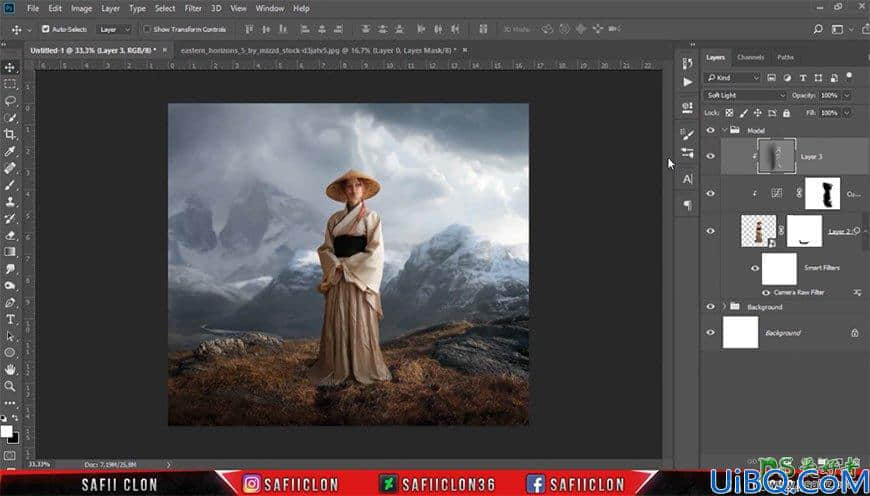The width and height of the screenshot is (870, 496).
Task: Select the Gradient tool
Action: (x=10, y=252)
